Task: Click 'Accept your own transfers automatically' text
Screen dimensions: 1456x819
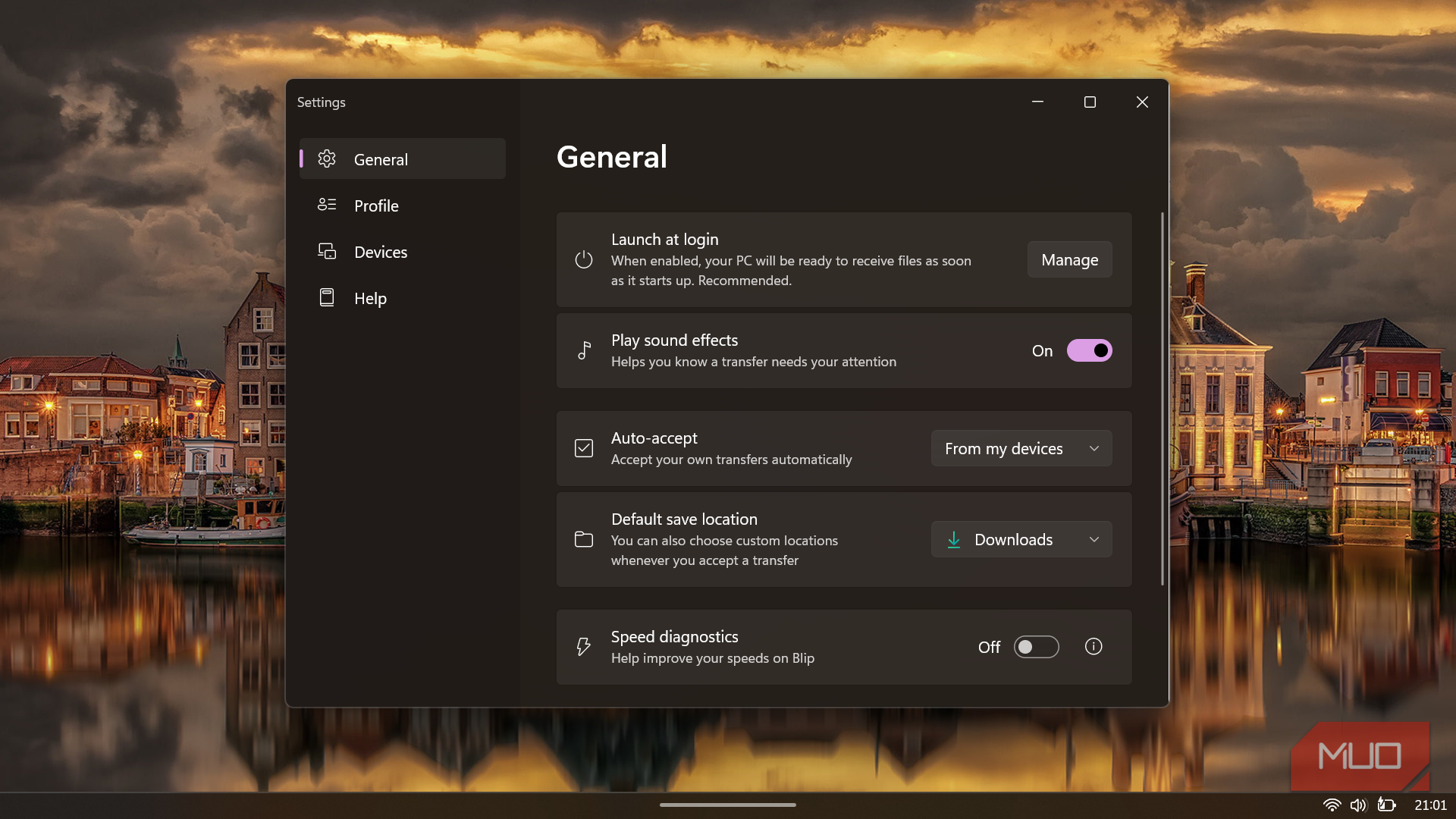Action: click(x=731, y=460)
